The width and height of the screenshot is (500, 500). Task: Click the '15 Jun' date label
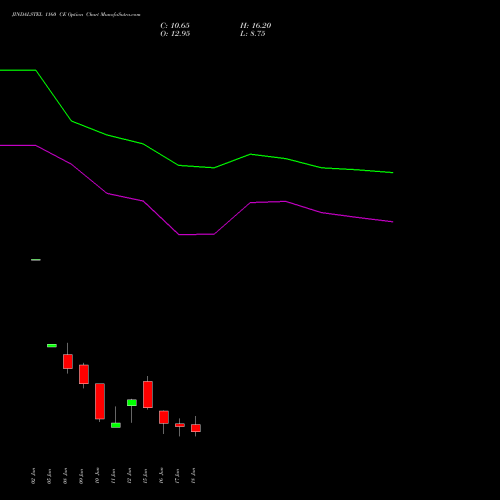tap(145, 476)
